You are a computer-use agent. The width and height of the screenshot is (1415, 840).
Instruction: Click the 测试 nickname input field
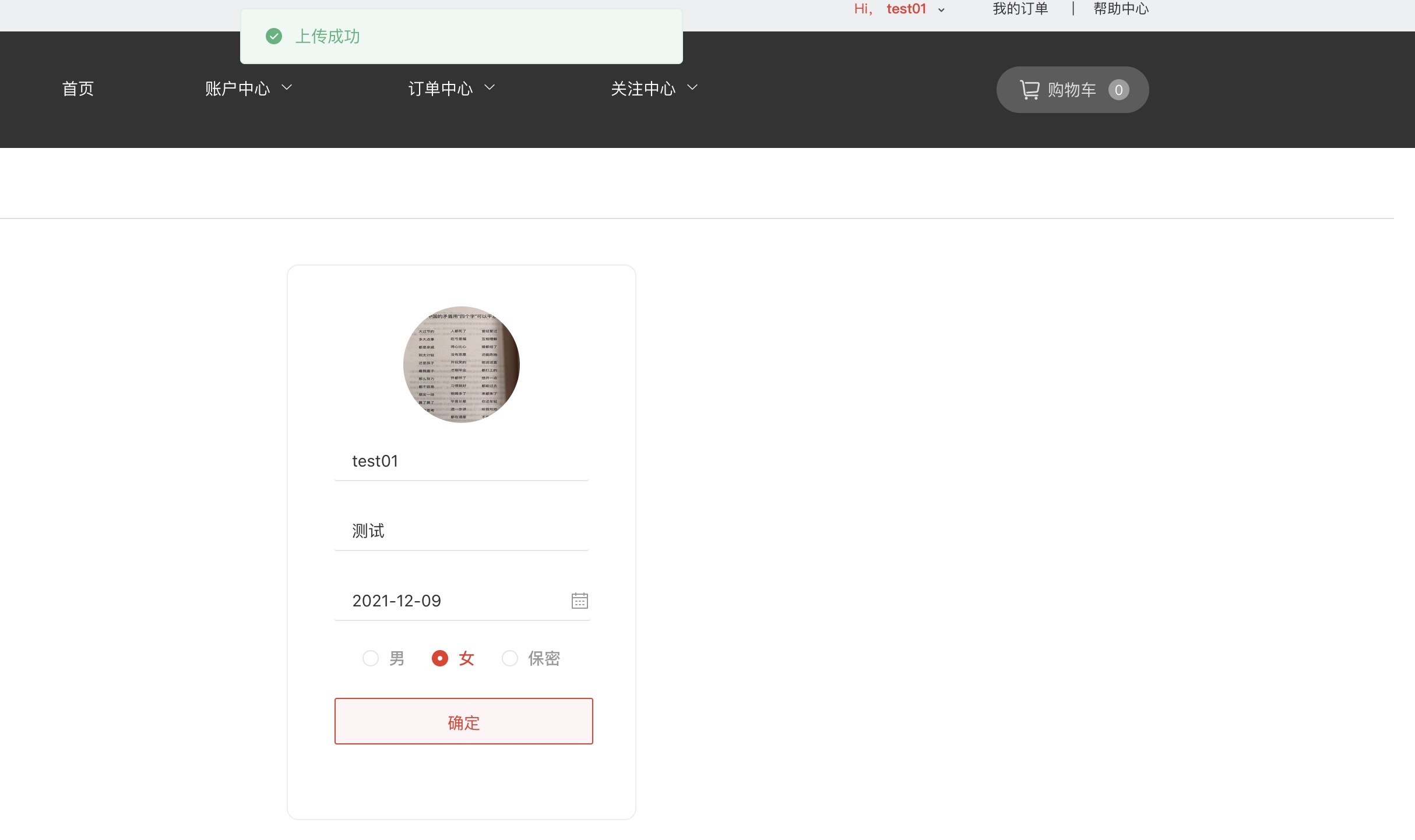(460, 531)
